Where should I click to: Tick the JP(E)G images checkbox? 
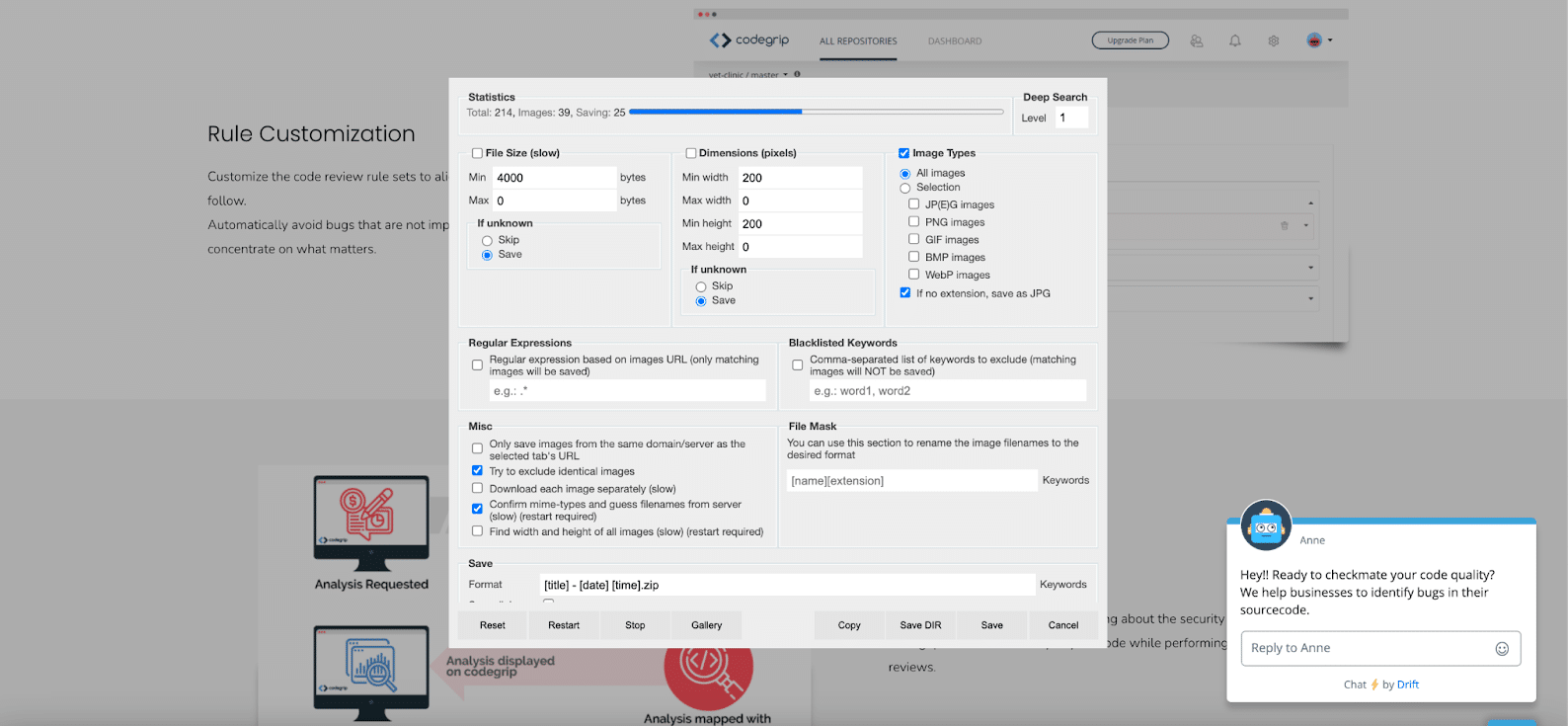(x=914, y=204)
